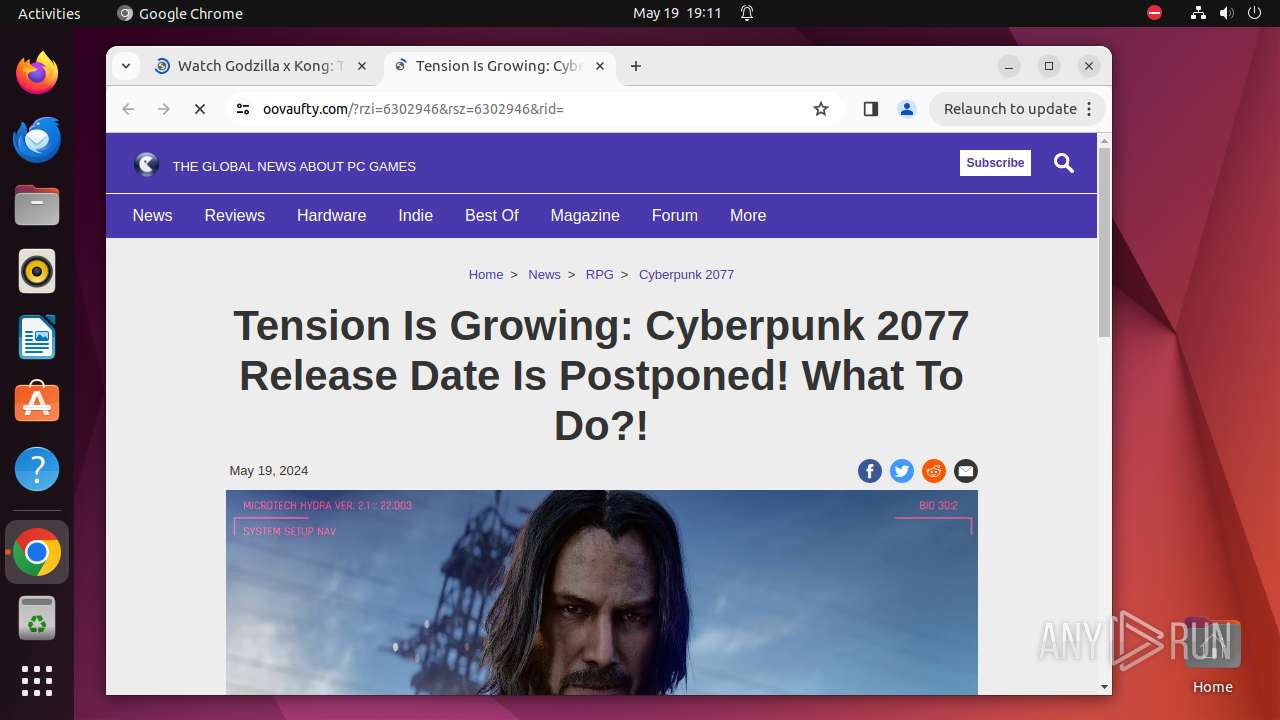Open the notification bell in top bar
Screen dimensions: 1280x720
pyautogui.click(x=747, y=13)
